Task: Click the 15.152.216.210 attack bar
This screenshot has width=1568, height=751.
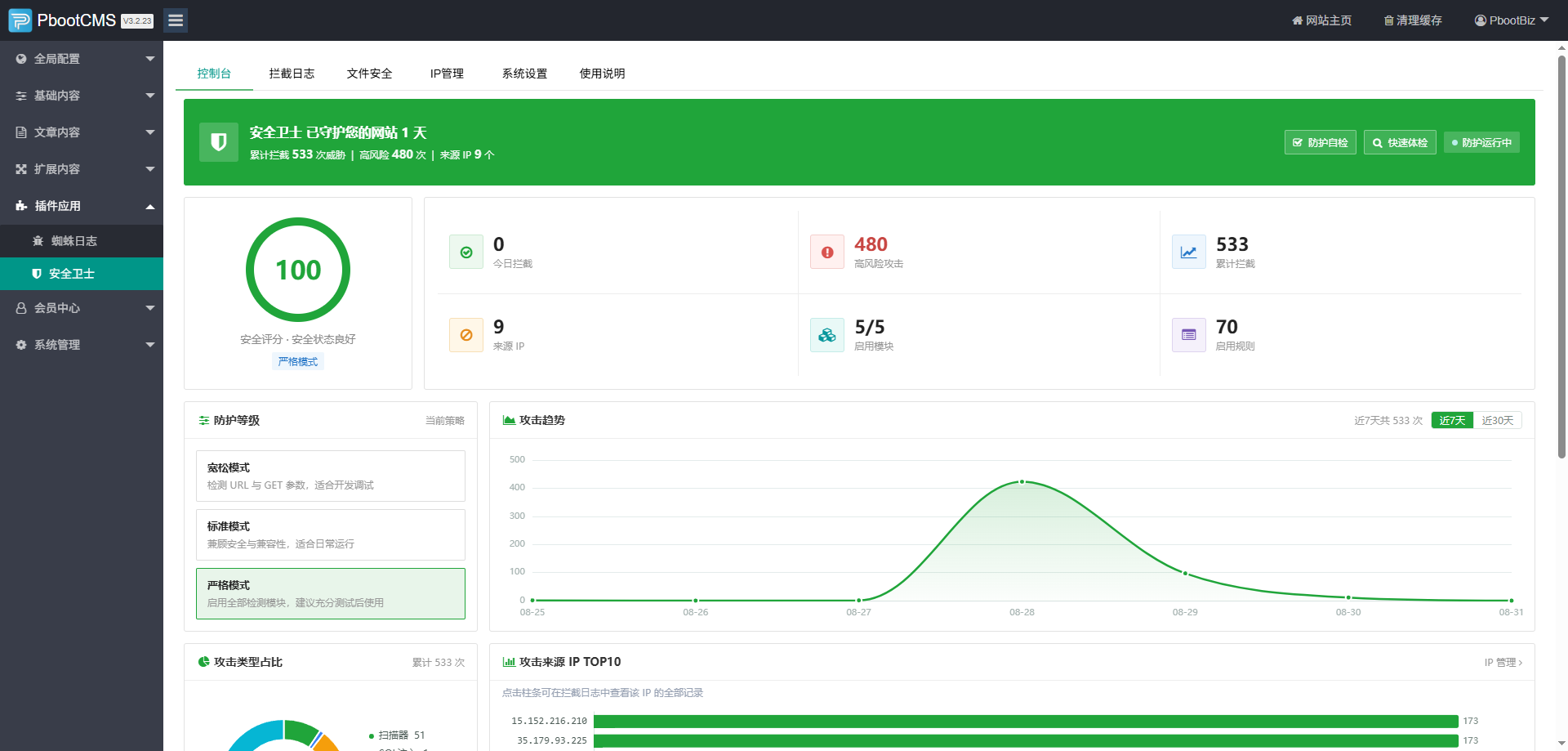Action: point(1026,721)
